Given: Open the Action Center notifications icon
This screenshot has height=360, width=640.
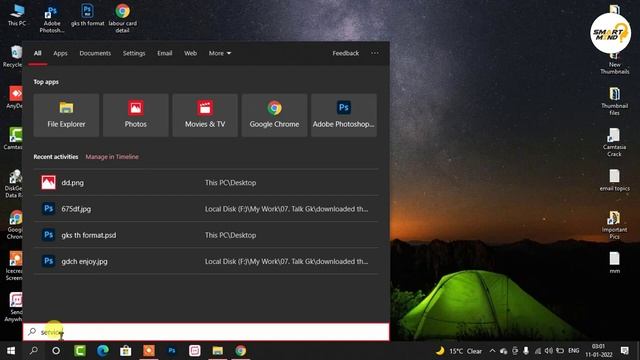Looking at the screenshot, I should tap(624, 351).
